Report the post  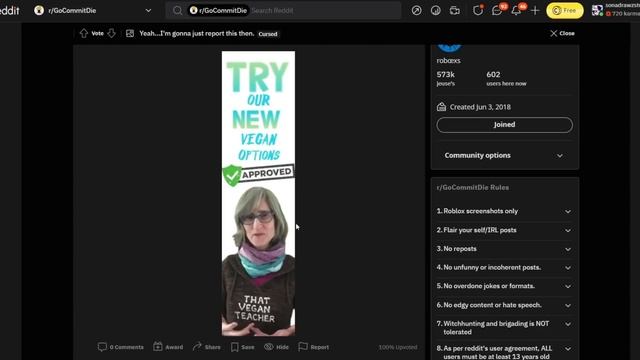[313, 347]
